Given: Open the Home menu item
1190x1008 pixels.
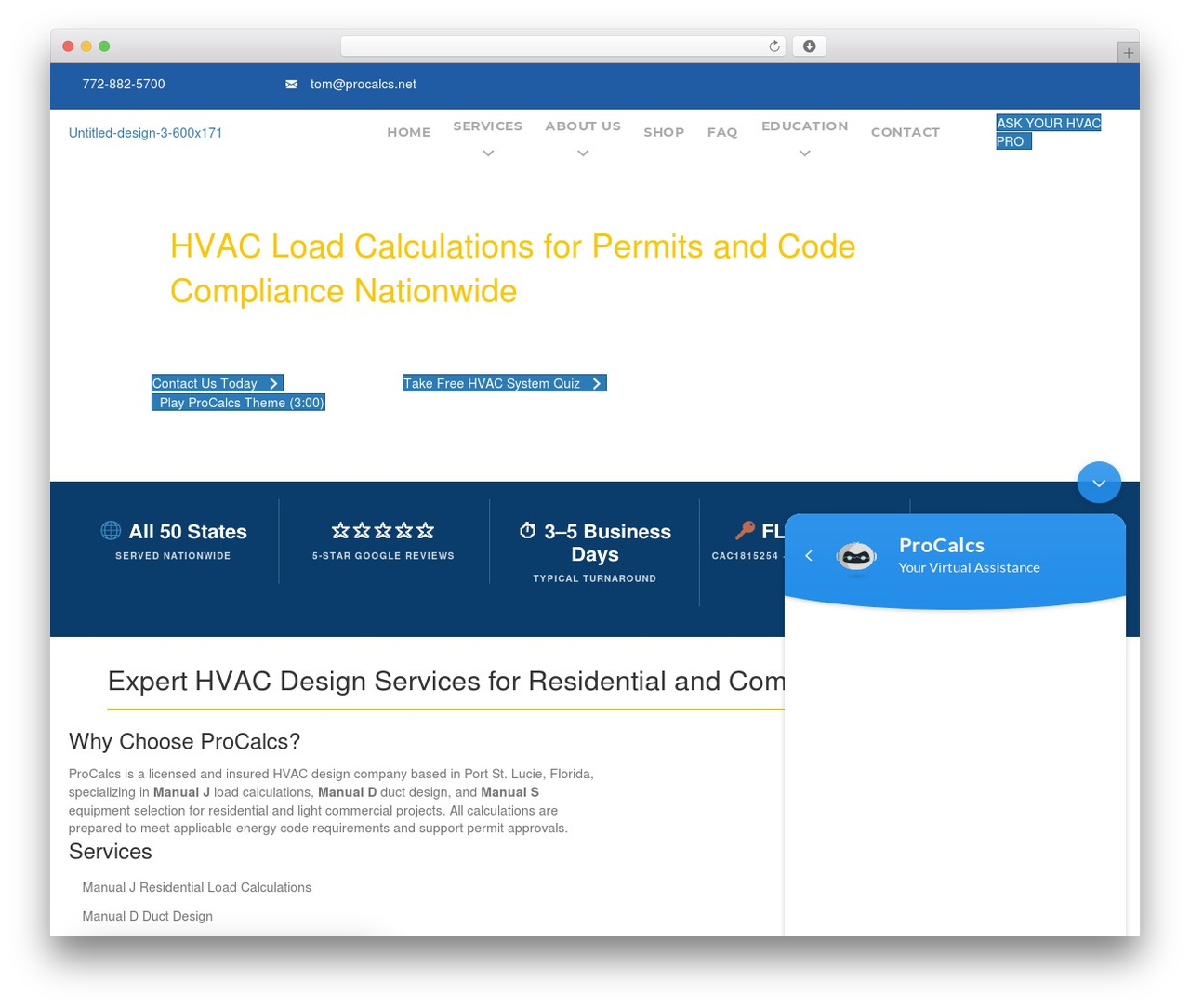Looking at the screenshot, I should (409, 132).
